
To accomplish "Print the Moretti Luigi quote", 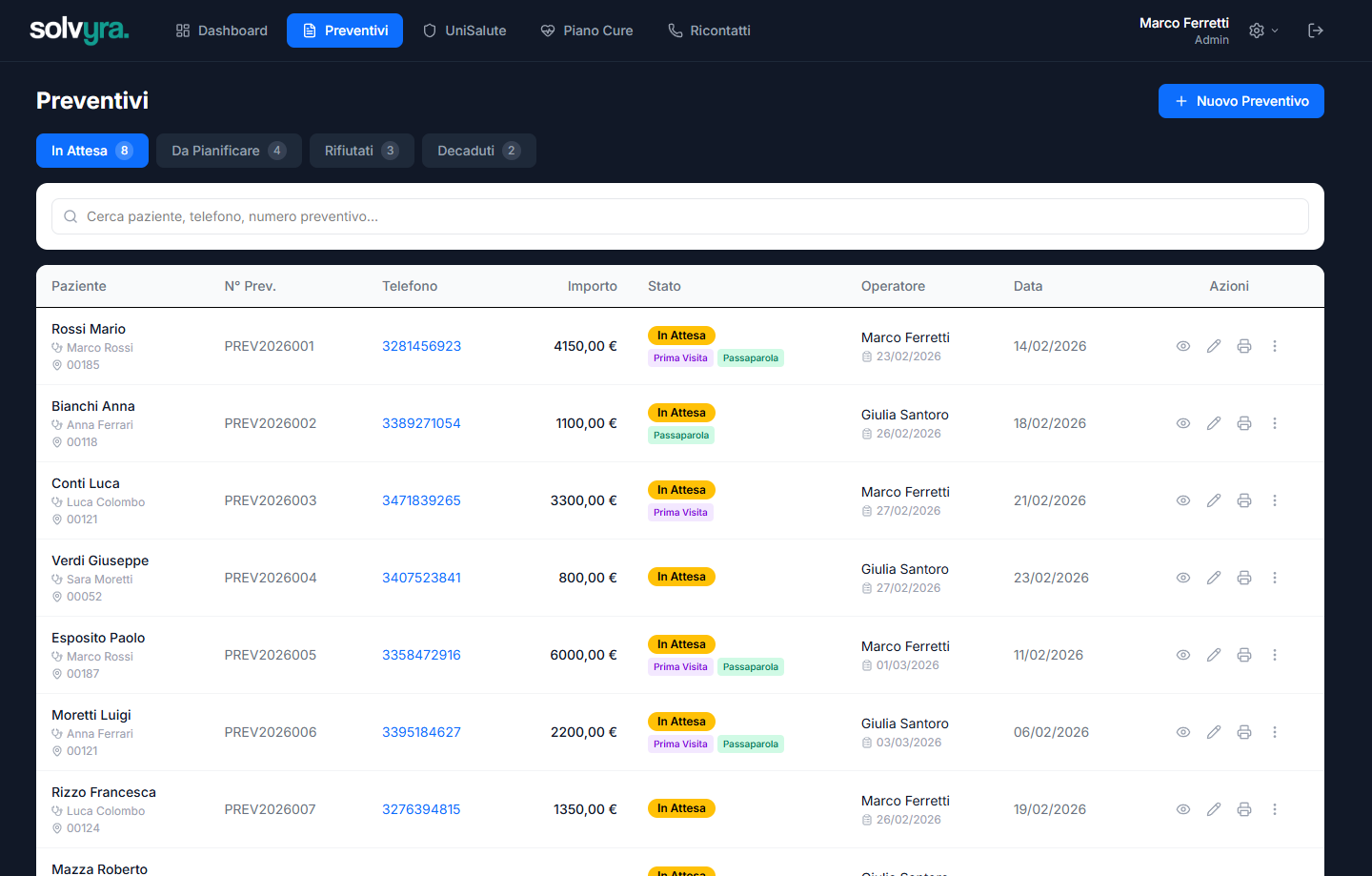I will click(x=1243, y=732).
